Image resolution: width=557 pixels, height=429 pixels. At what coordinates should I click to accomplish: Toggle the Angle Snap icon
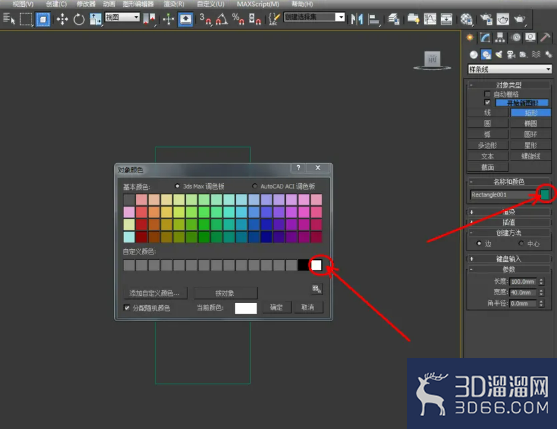(222, 19)
